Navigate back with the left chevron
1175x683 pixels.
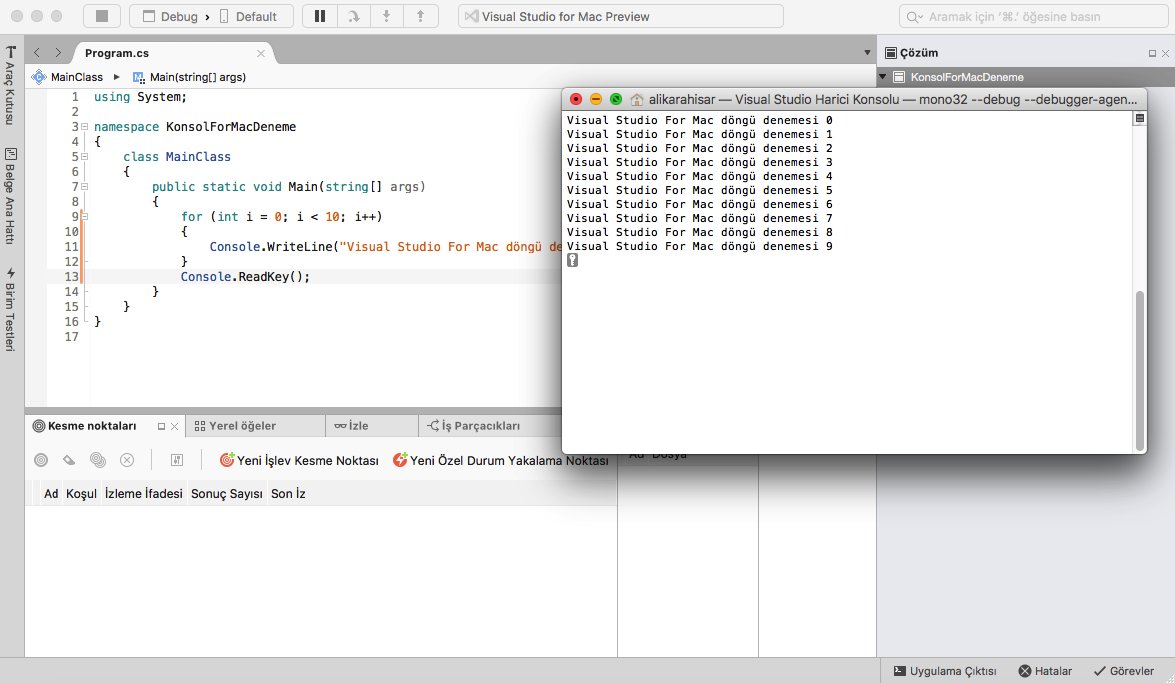point(37,53)
